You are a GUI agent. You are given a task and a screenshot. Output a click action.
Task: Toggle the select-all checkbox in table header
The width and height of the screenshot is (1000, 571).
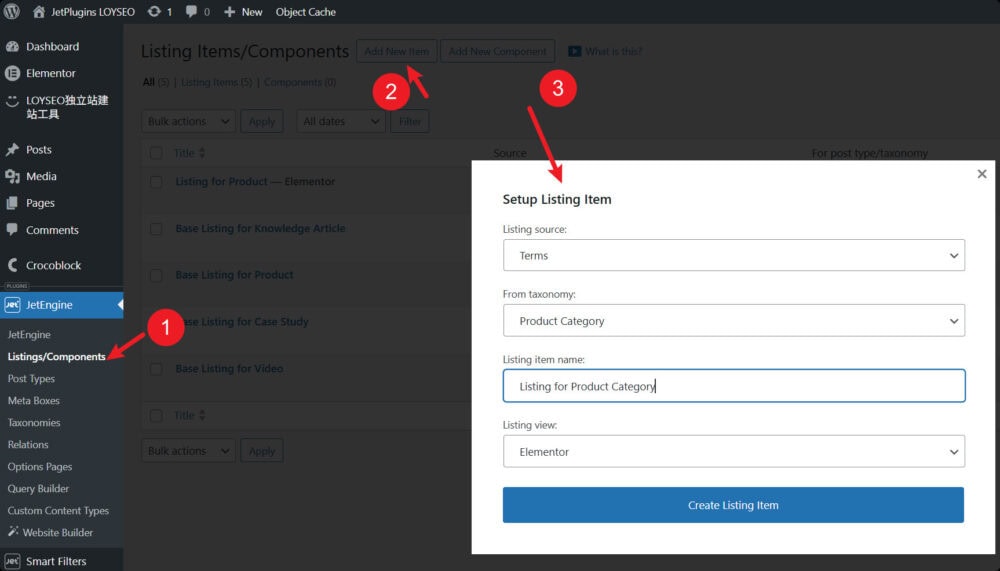(156, 153)
